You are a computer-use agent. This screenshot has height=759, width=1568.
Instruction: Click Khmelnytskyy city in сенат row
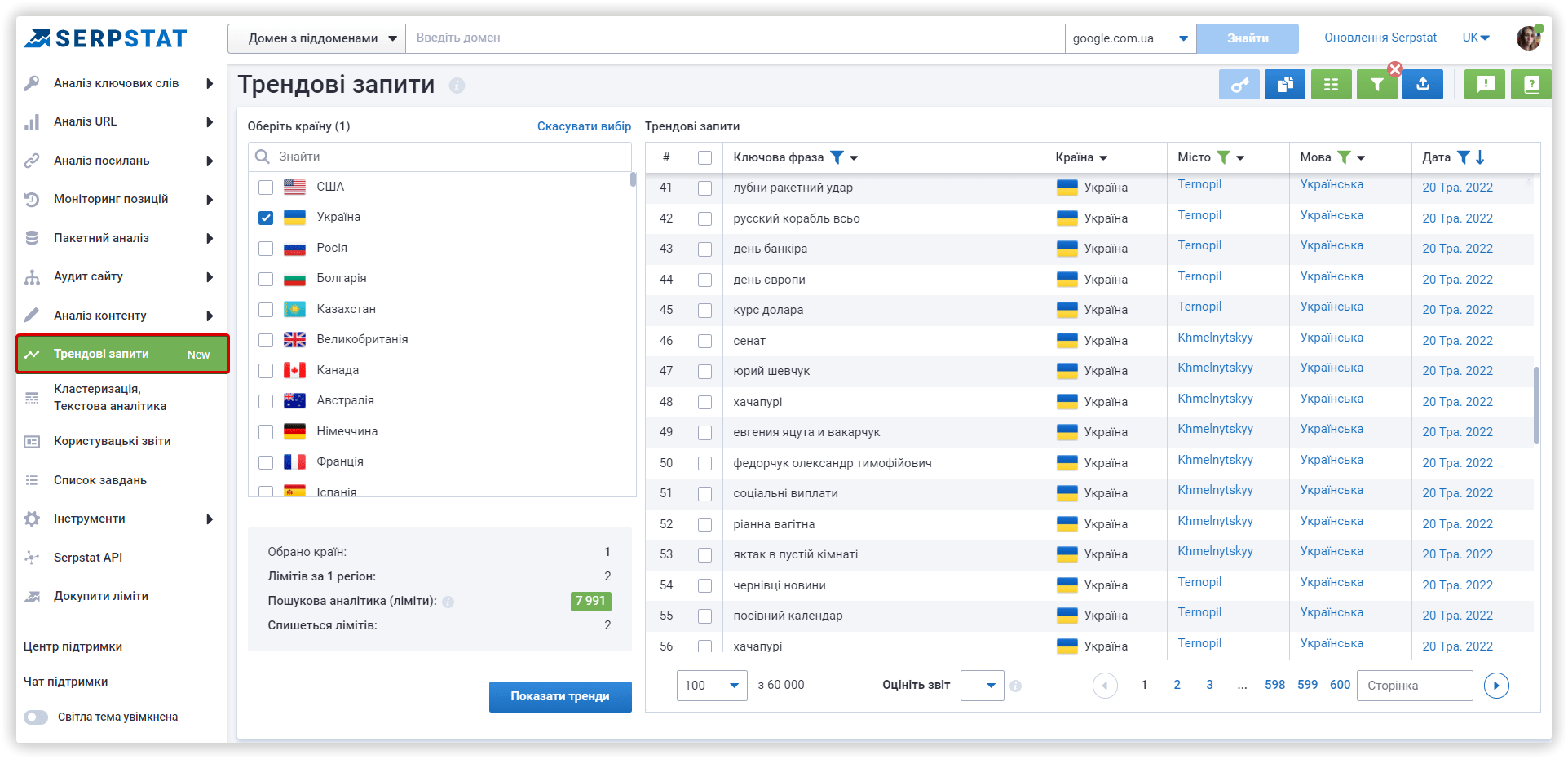(1215, 338)
